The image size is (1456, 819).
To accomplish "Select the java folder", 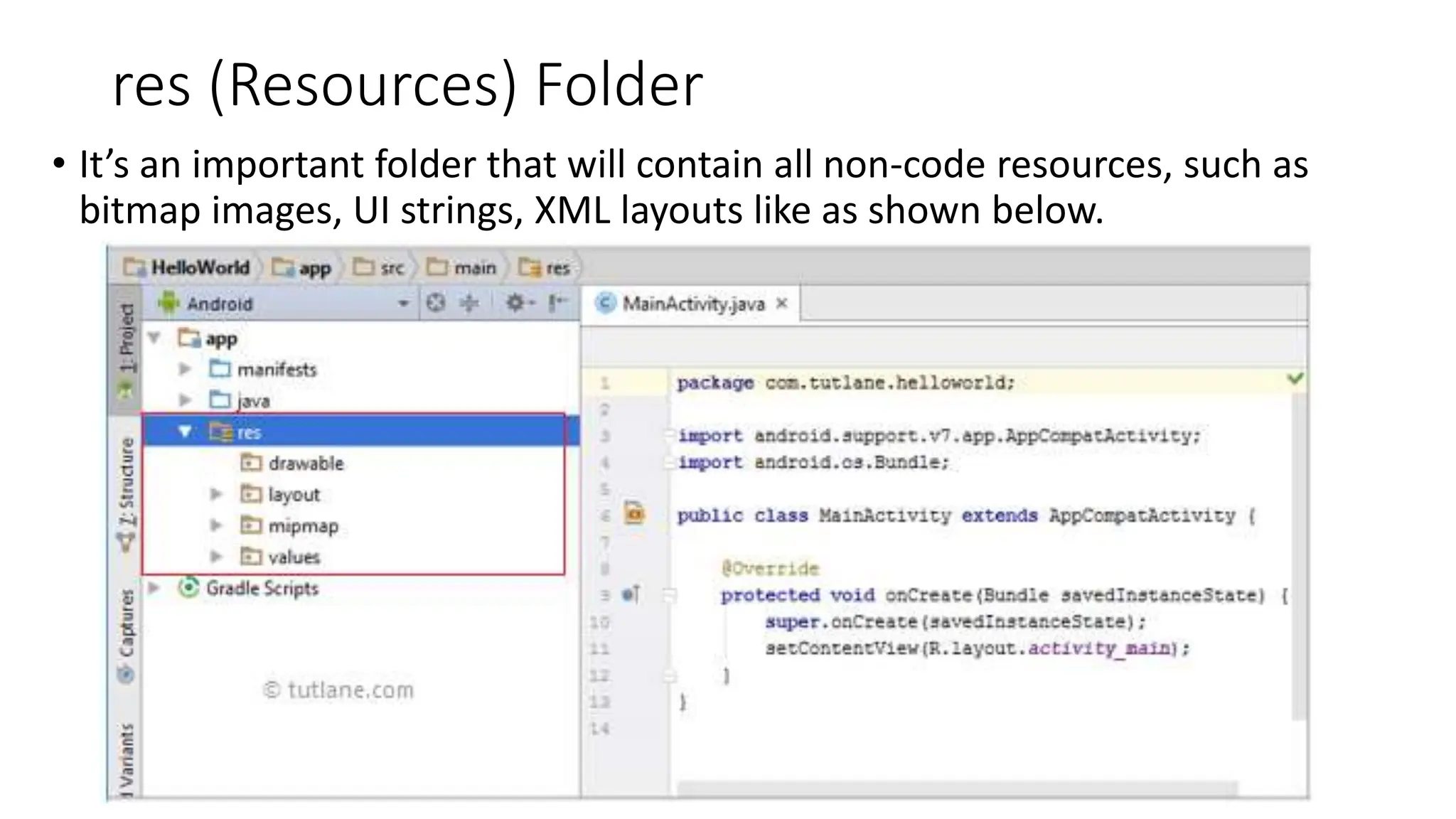I will [x=240, y=400].
